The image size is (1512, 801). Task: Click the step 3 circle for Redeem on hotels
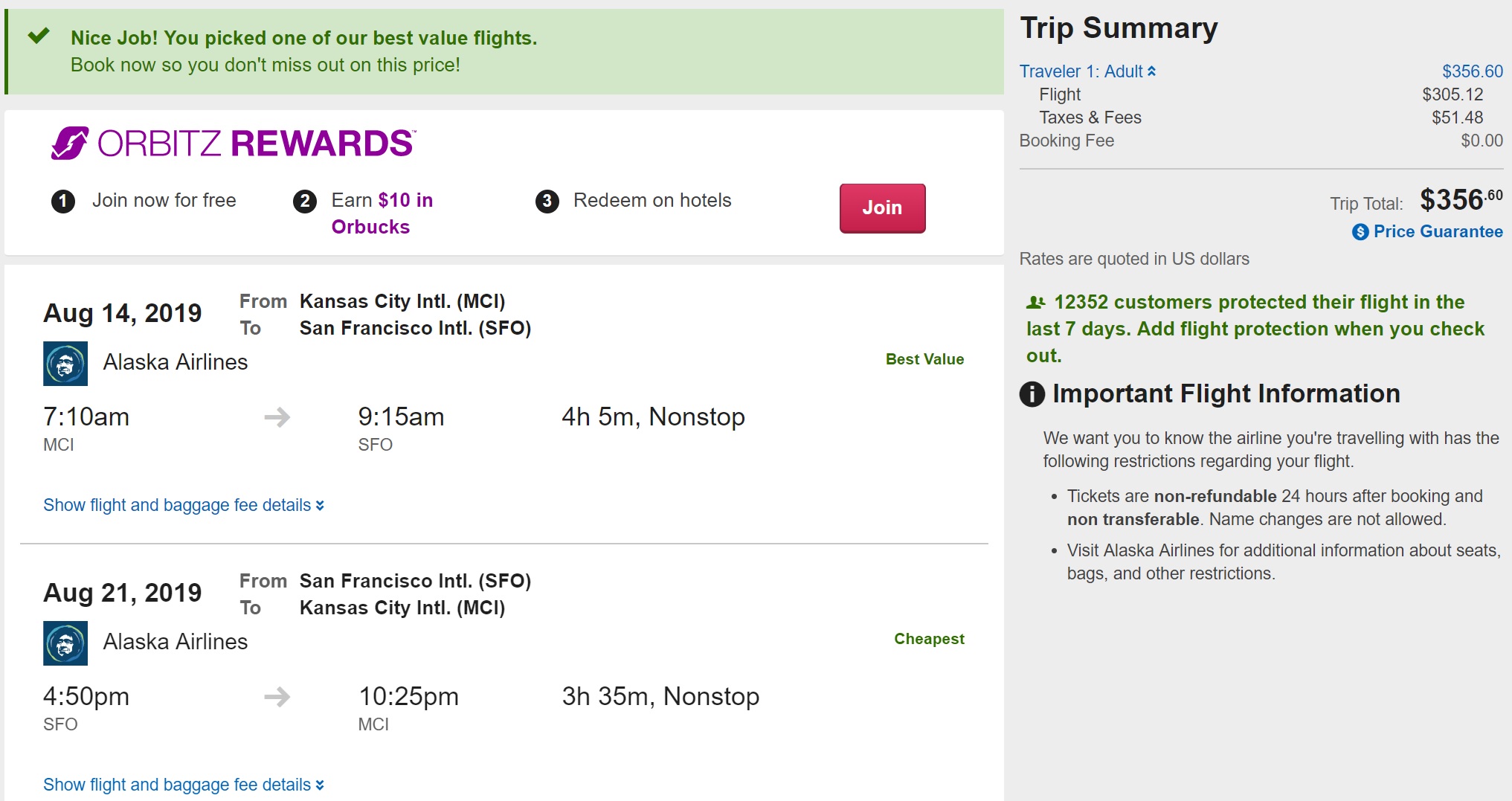[547, 201]
